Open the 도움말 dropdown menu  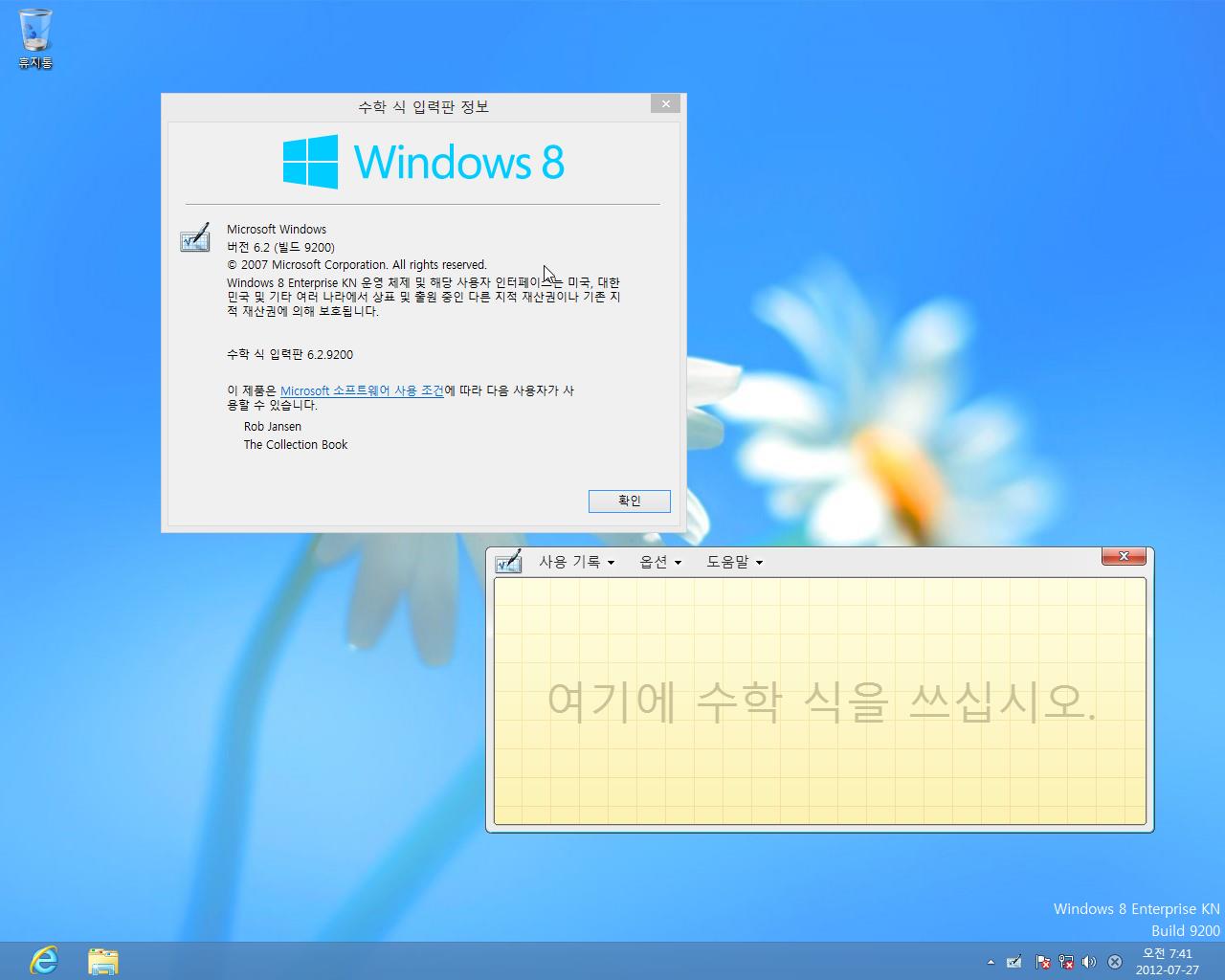click(734, 562)
